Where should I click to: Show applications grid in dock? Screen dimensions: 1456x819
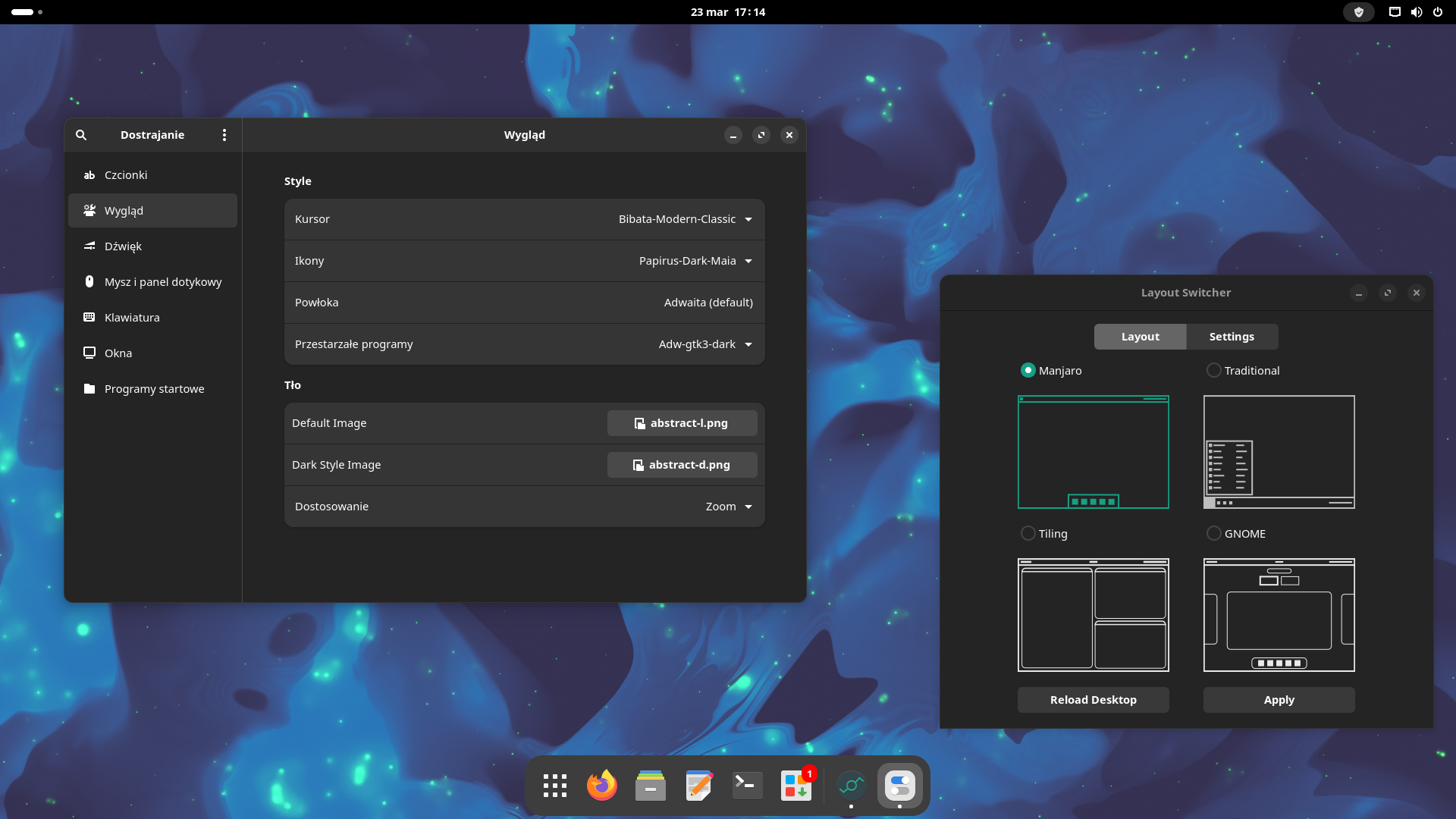tap(554, 786)
